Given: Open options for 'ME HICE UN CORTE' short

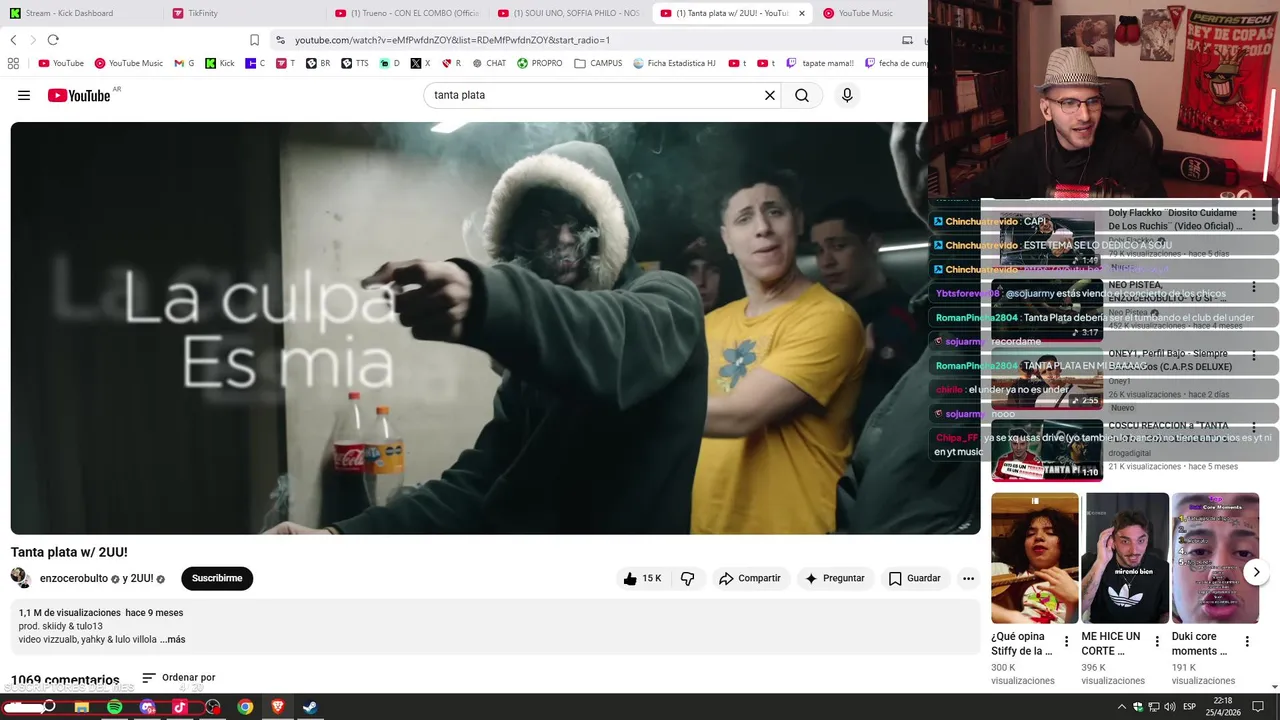Looking at the screenshot, I should [1157, 641].
